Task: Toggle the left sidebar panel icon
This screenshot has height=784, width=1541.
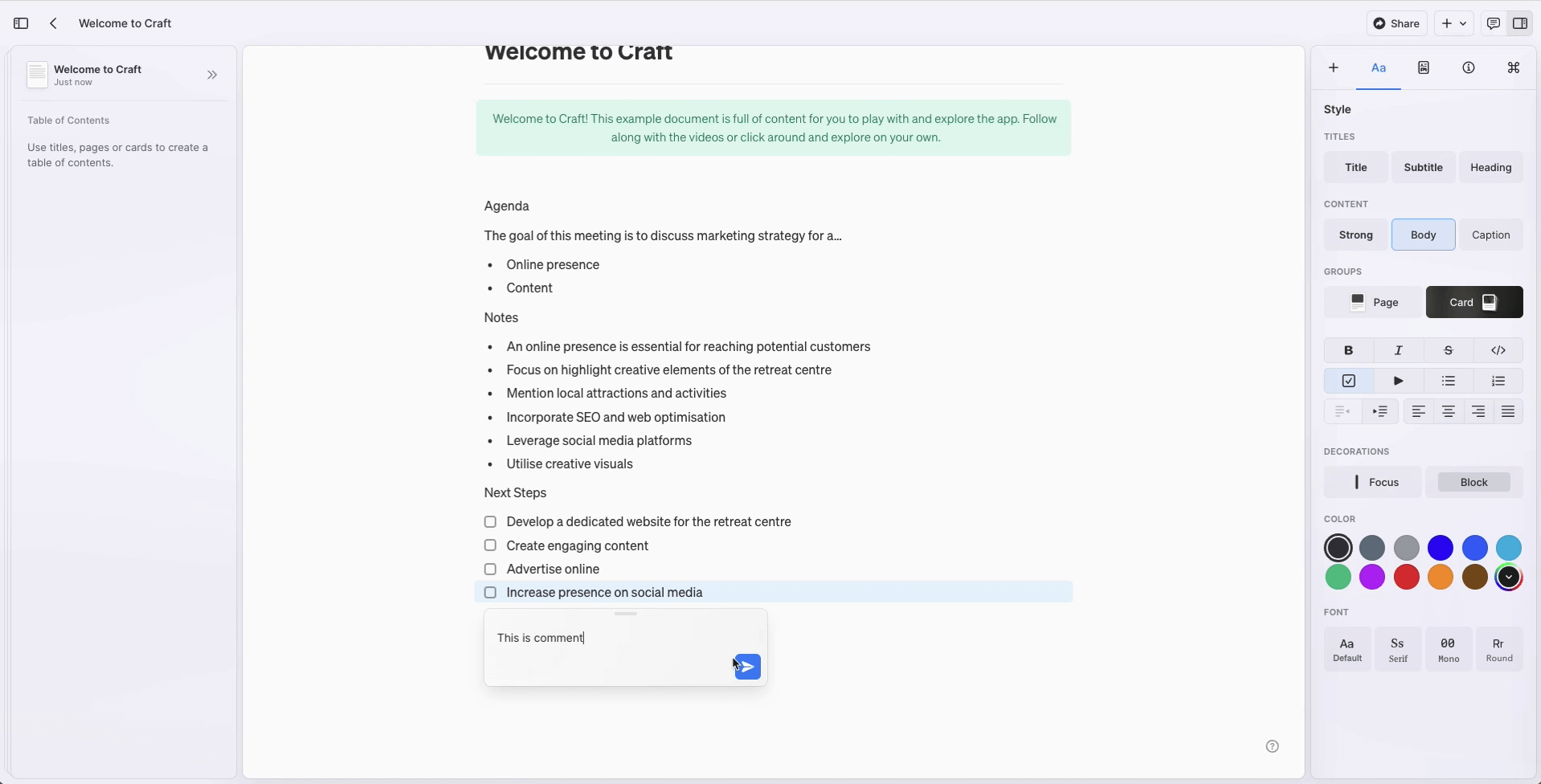Action: [x=22, y=23]
